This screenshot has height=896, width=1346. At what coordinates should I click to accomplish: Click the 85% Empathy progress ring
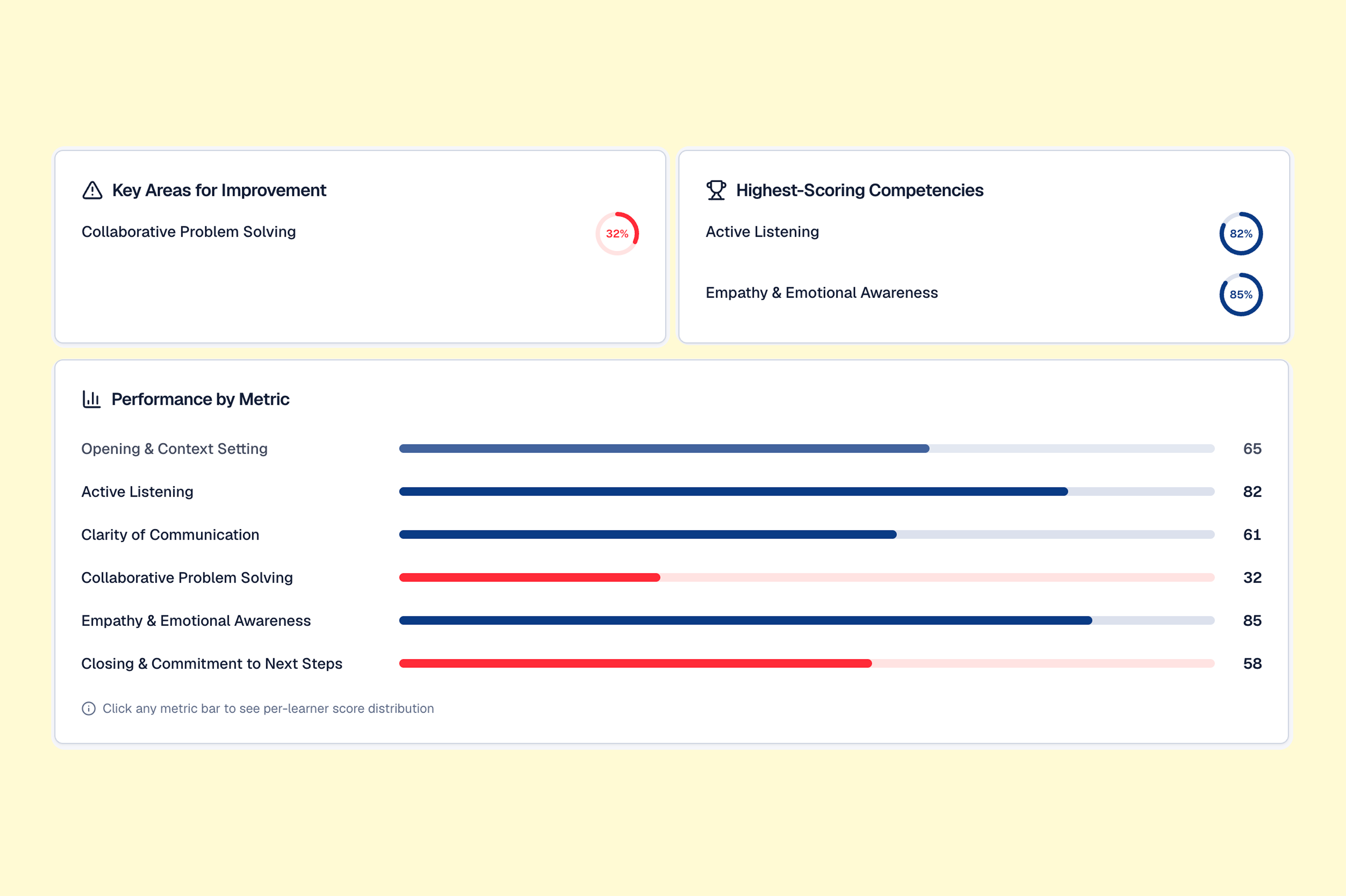(x=1241, y=295)
